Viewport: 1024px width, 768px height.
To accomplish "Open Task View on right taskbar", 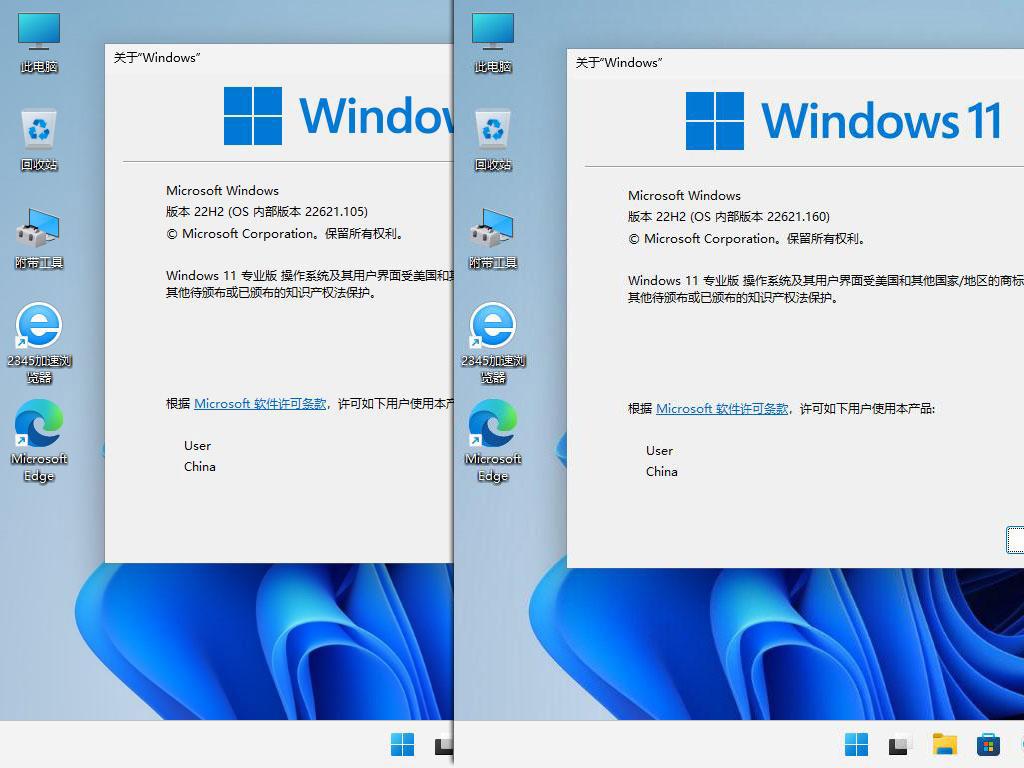I will coord(900,744).
